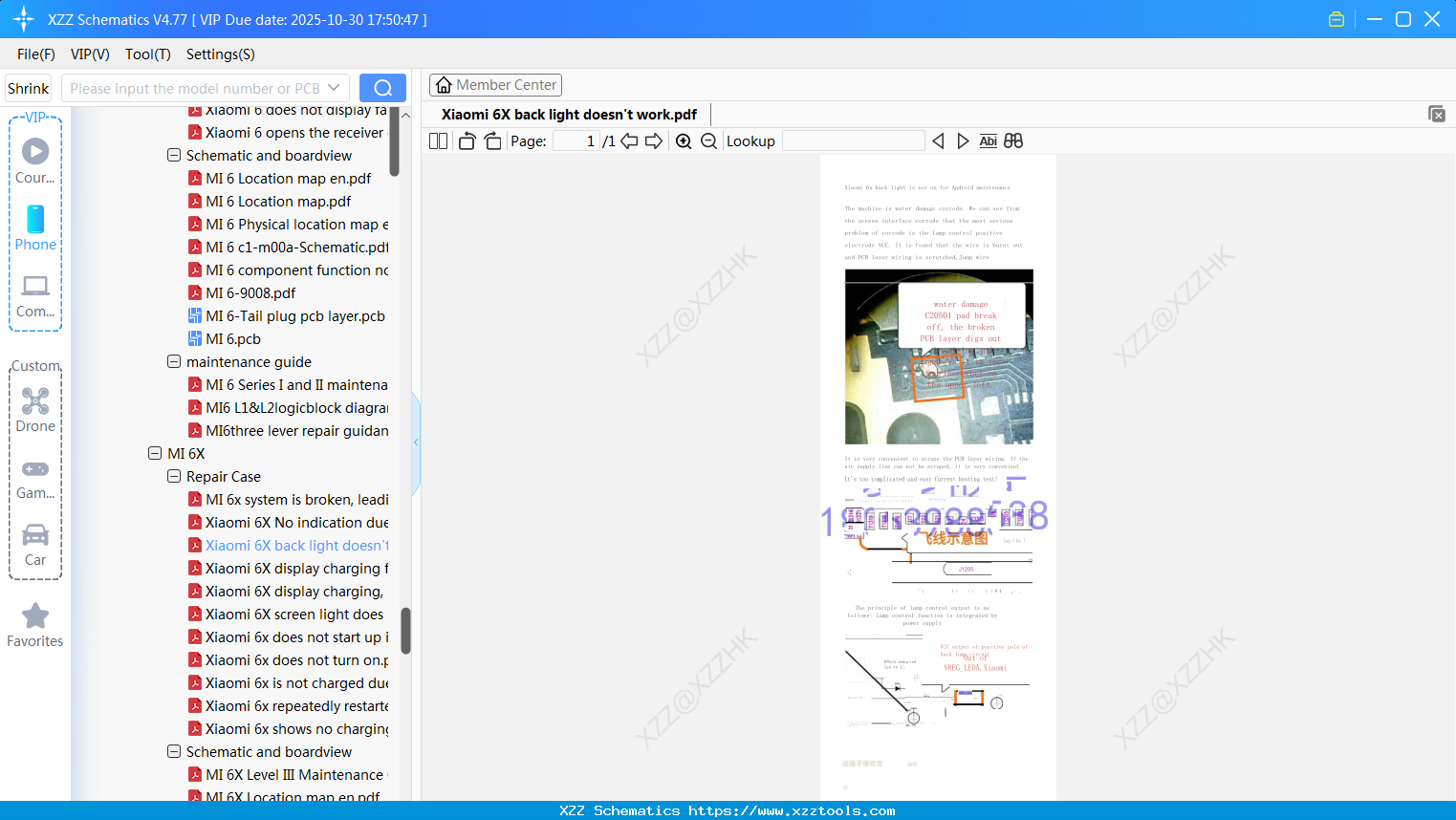Select the Xiaomi 6X back light PDF tab
1456x820 pixels.
click(x=569, y=115)
